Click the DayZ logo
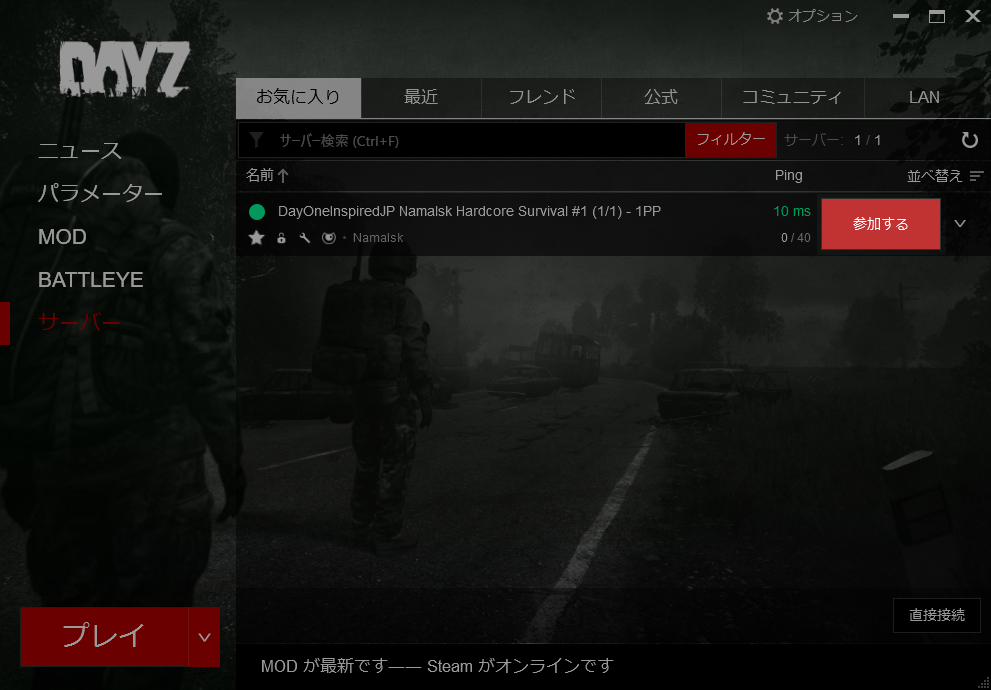Image resolution: width=991 pixels, height=690 pixels. (x=125, y=69)
